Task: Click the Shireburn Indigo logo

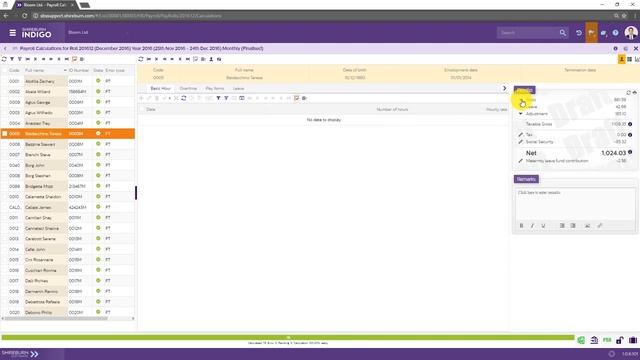Action: click(x=36, y=33)
